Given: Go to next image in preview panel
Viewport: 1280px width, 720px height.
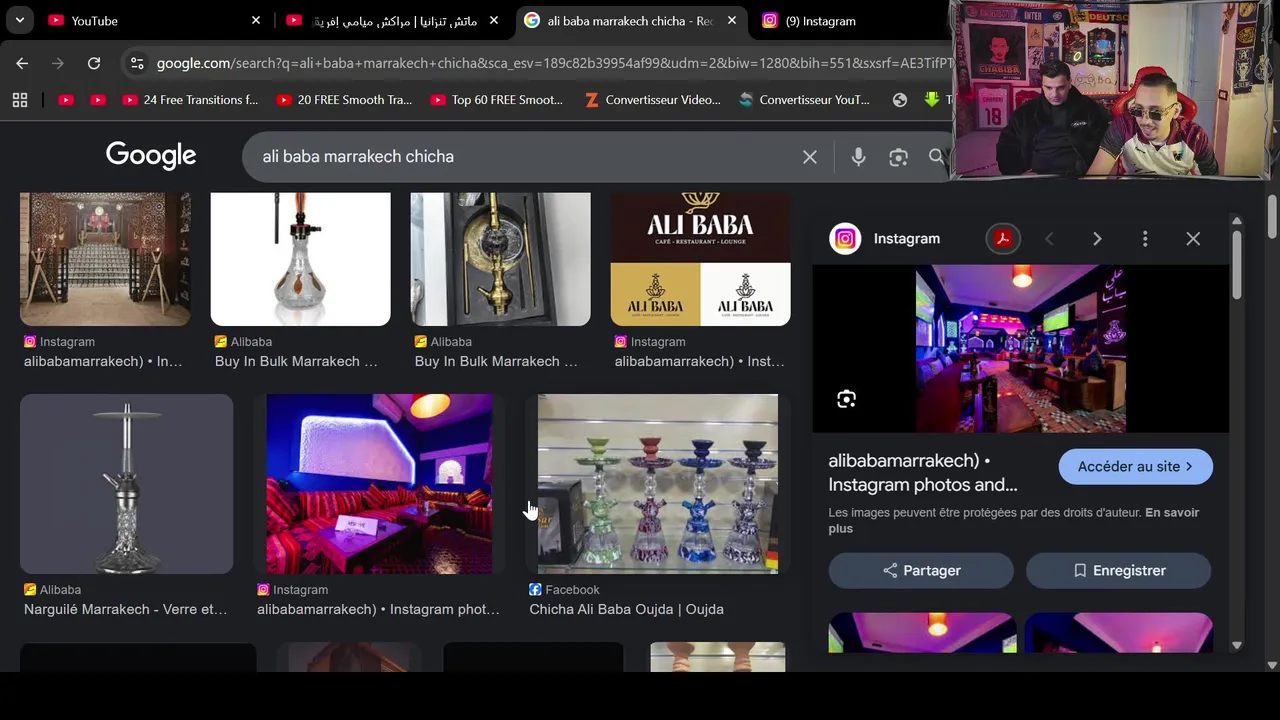Looking at the screenshot, I should [x=1097, y=239].
